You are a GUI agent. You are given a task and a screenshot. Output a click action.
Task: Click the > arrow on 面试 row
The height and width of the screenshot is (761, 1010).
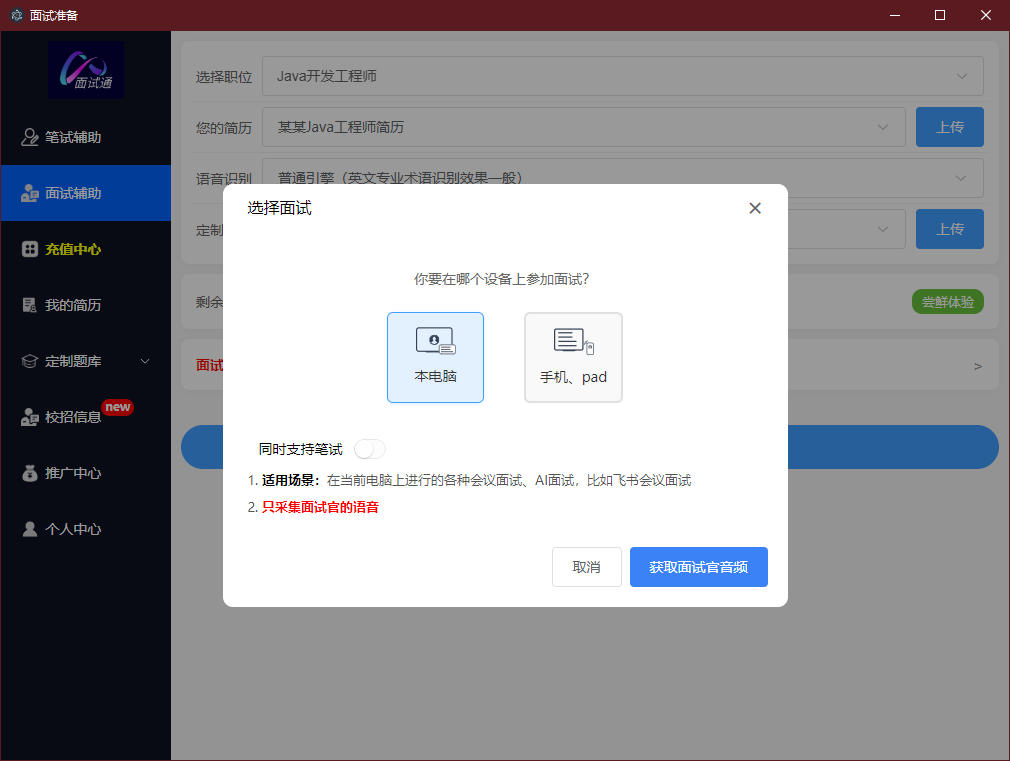click(978, 366)
